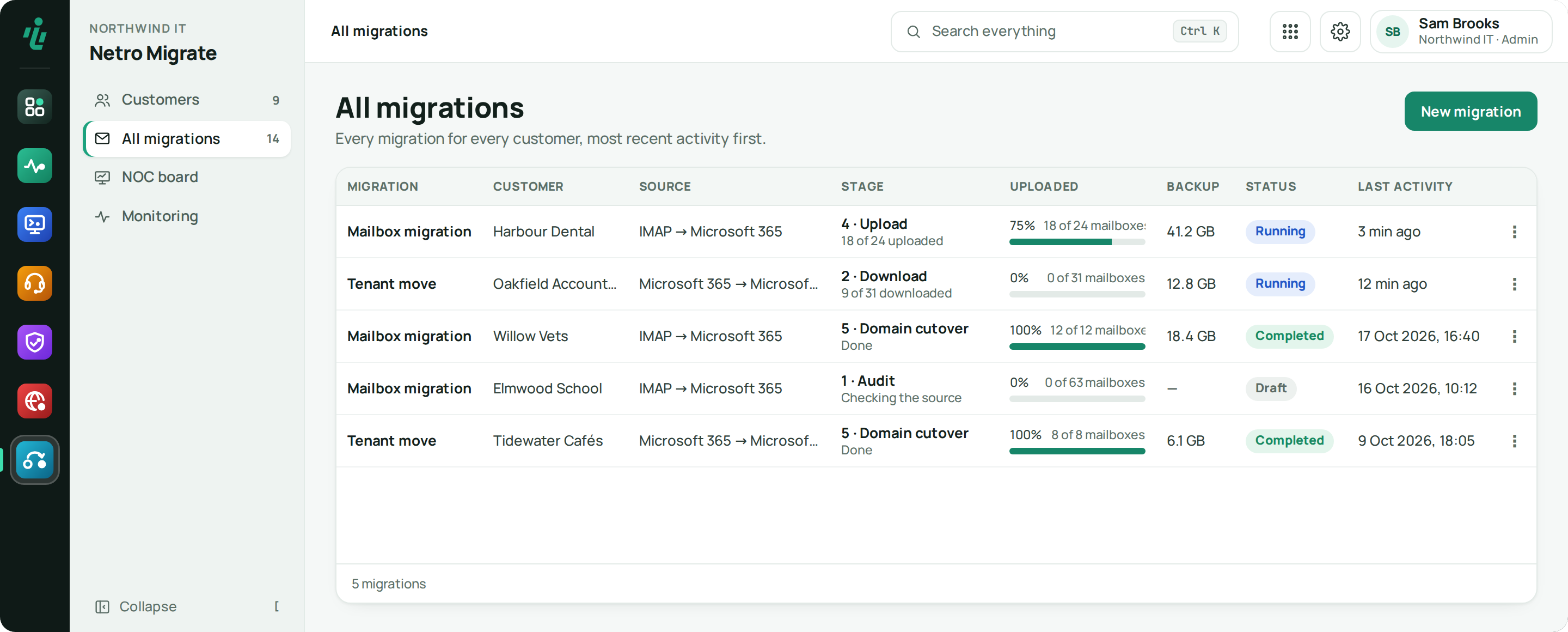Open the purple shield security app icon

click(x=35, y=342)
